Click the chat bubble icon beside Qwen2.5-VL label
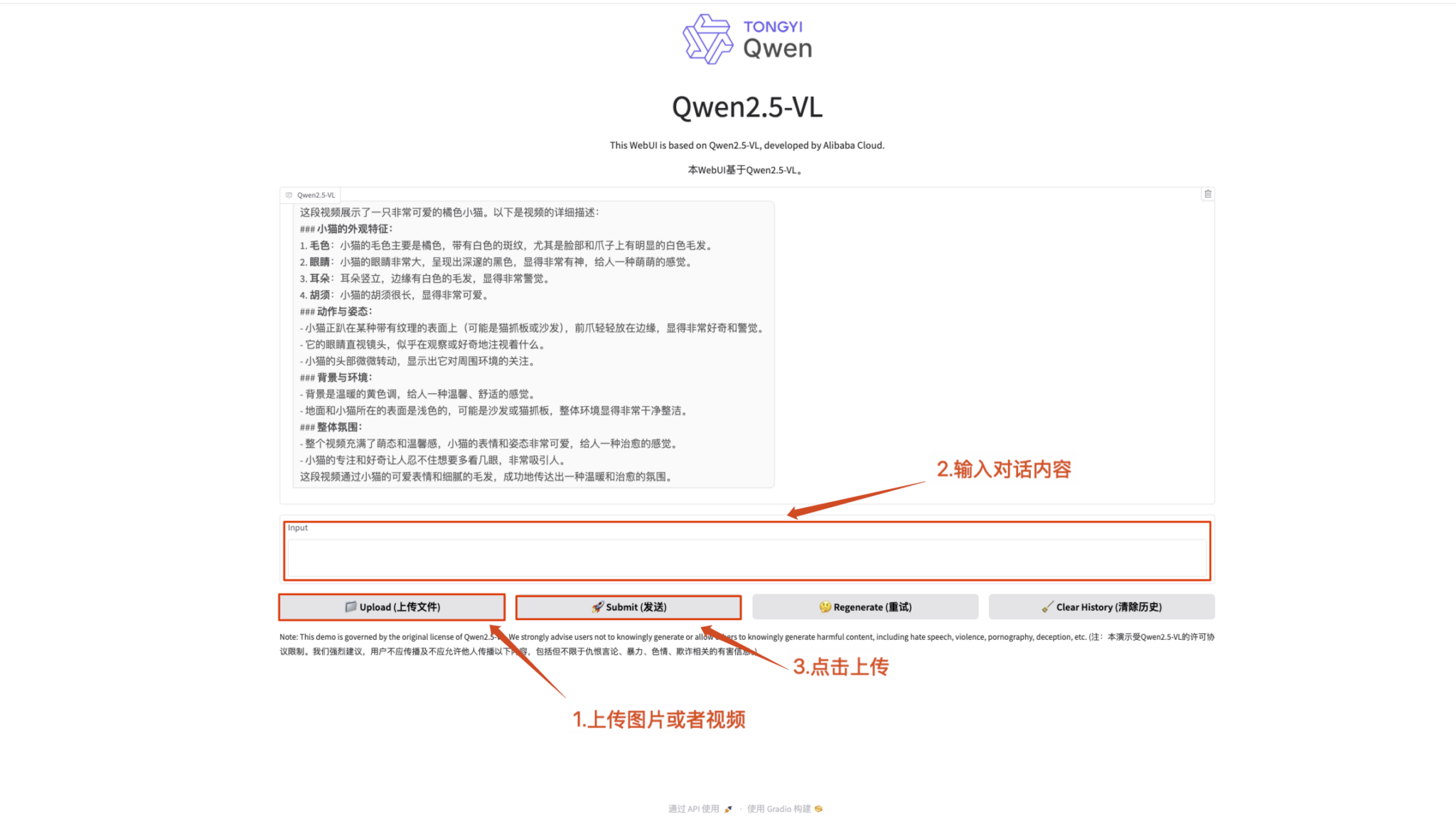Image resolution: width=1456 pixels, height=824 pixels. 289,194
